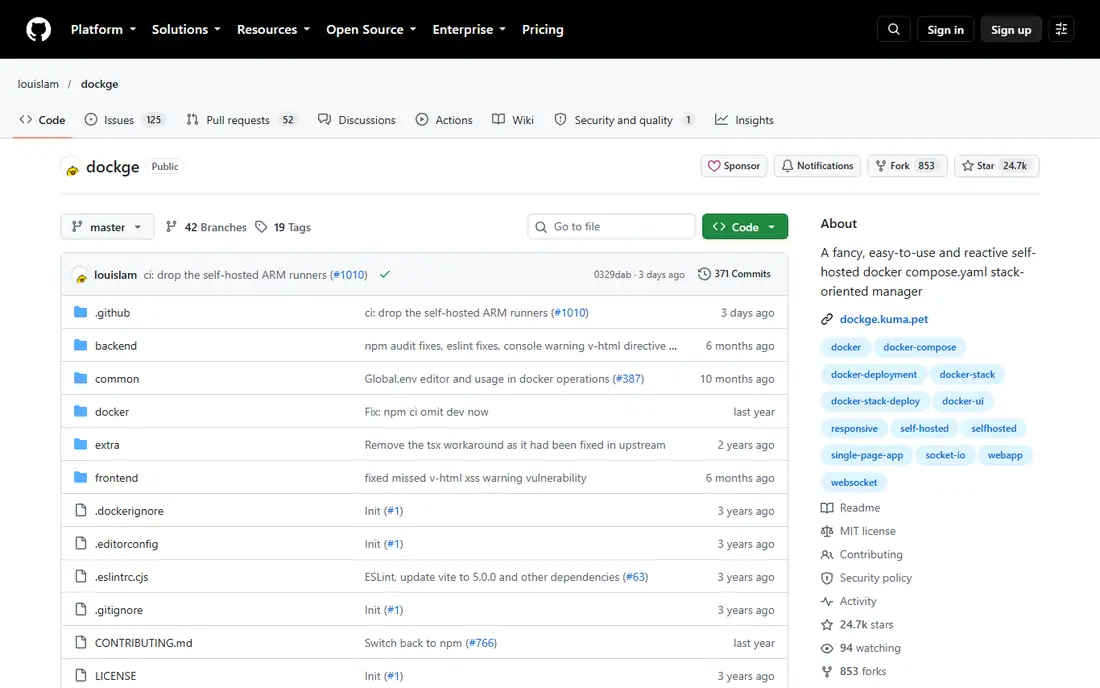Switch to the Security and quality tab
Image resolution: width=1100 pixels, height=688 pixels.
click(x=624, y=120)
